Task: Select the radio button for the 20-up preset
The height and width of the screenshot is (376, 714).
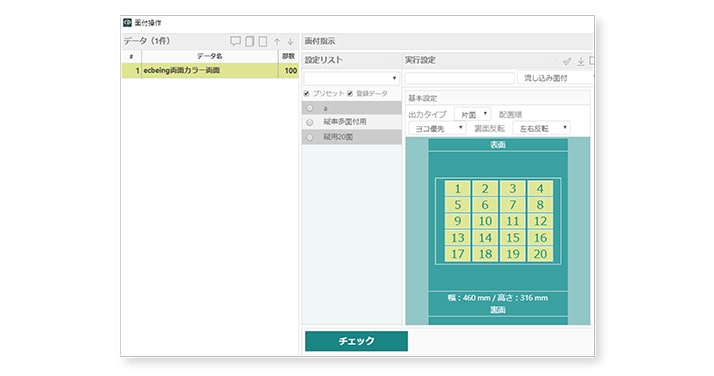Action: [310, 137]
